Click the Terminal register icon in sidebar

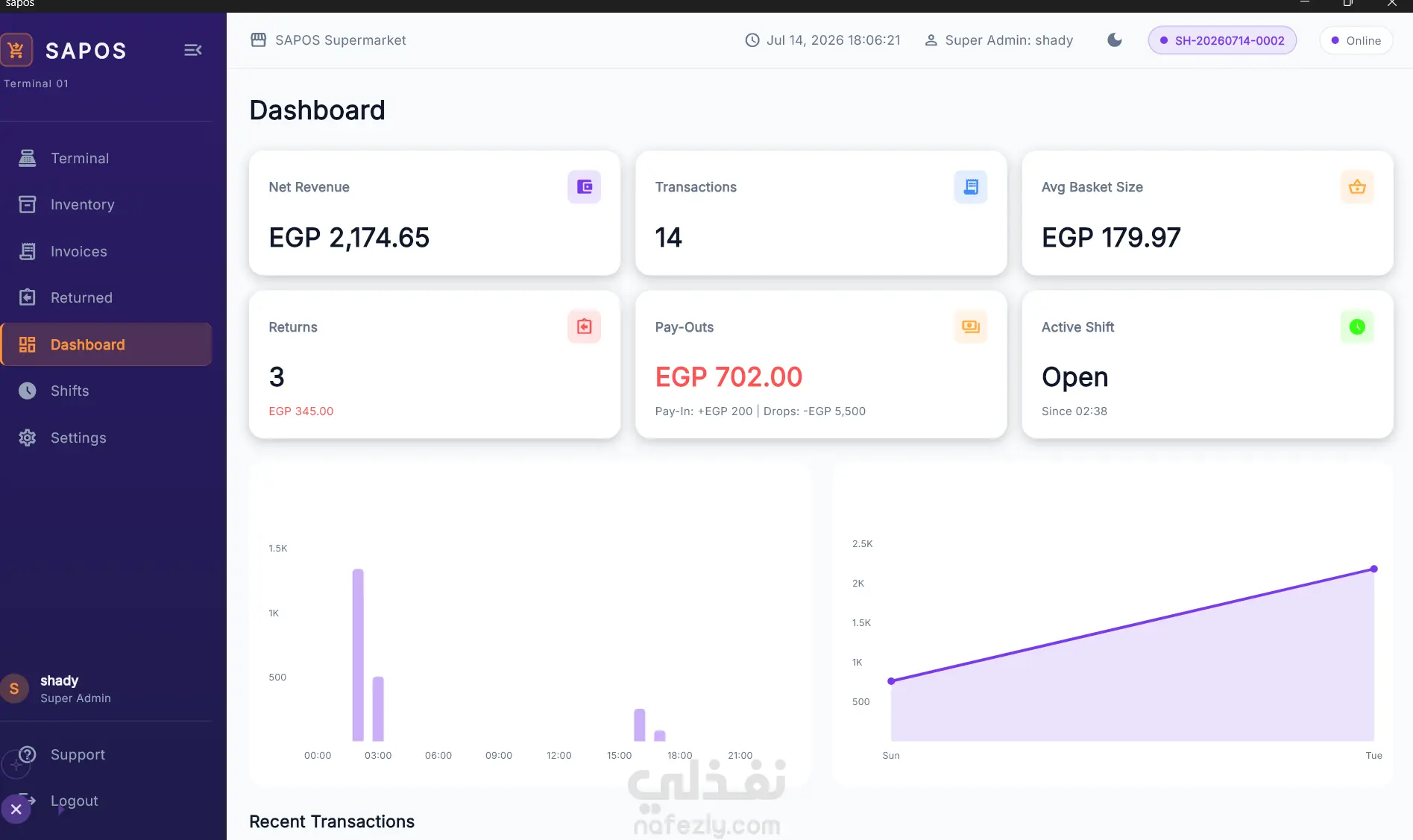pyautogui.click(x=28, y=158)
